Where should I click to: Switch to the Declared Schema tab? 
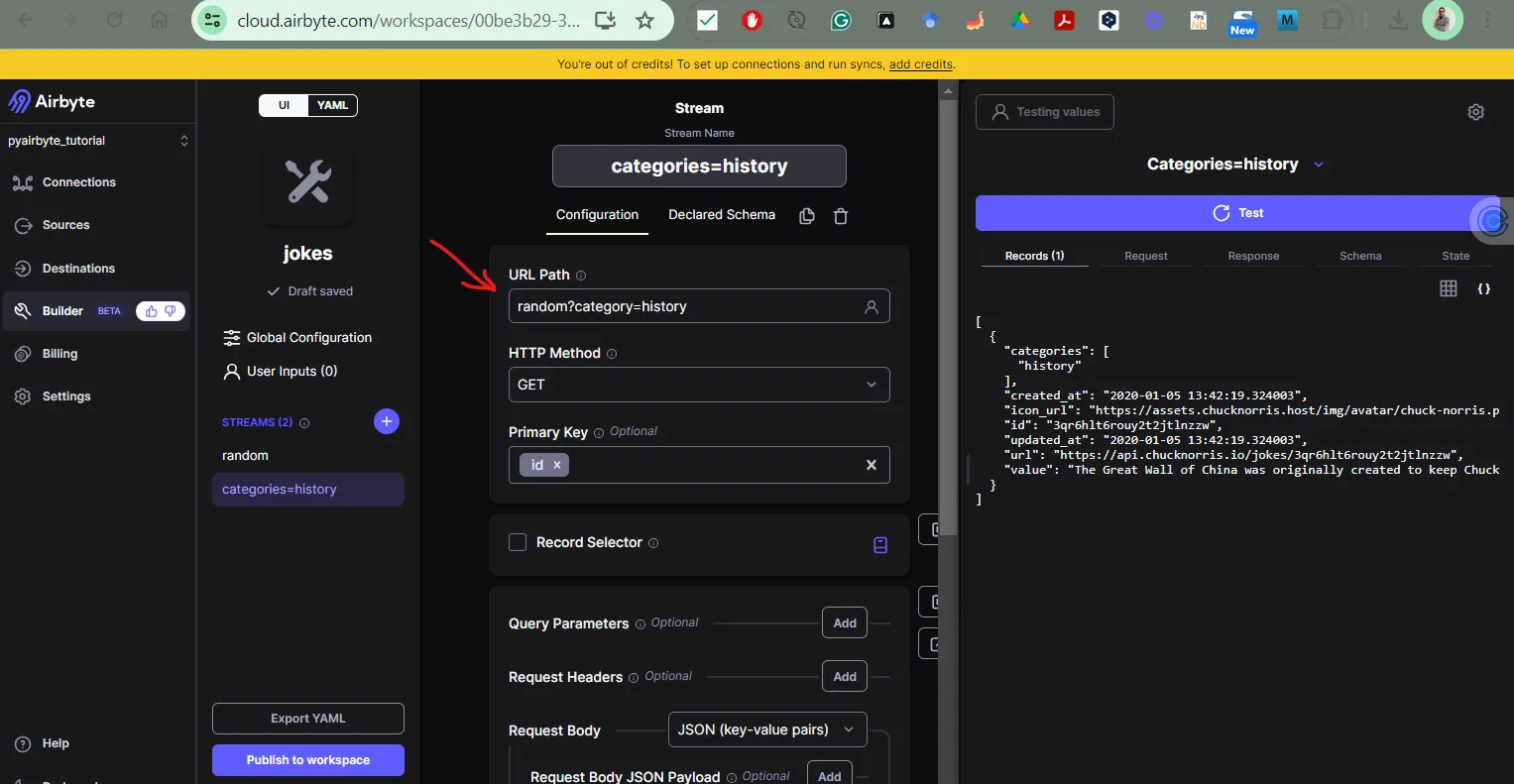click(722, 215)
